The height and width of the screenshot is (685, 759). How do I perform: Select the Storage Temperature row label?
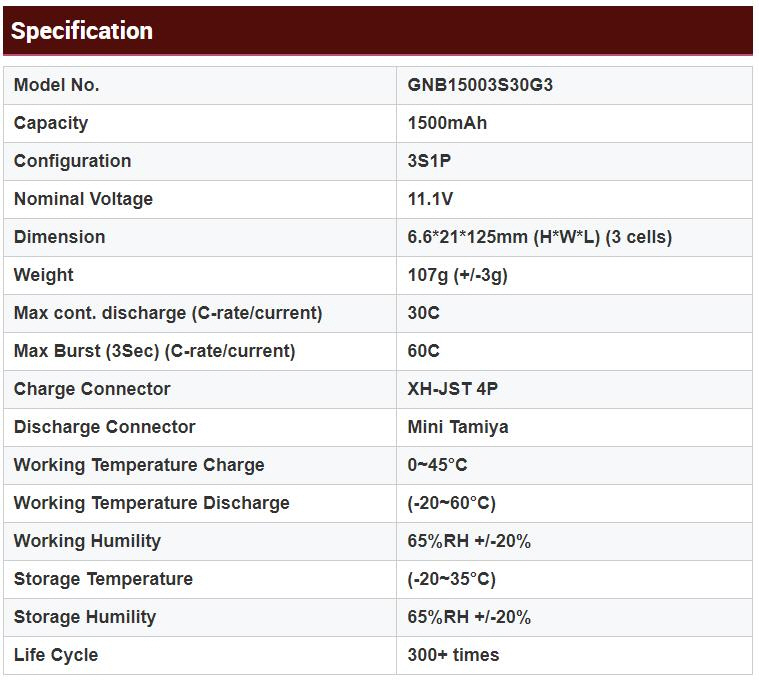coord(103,579)
